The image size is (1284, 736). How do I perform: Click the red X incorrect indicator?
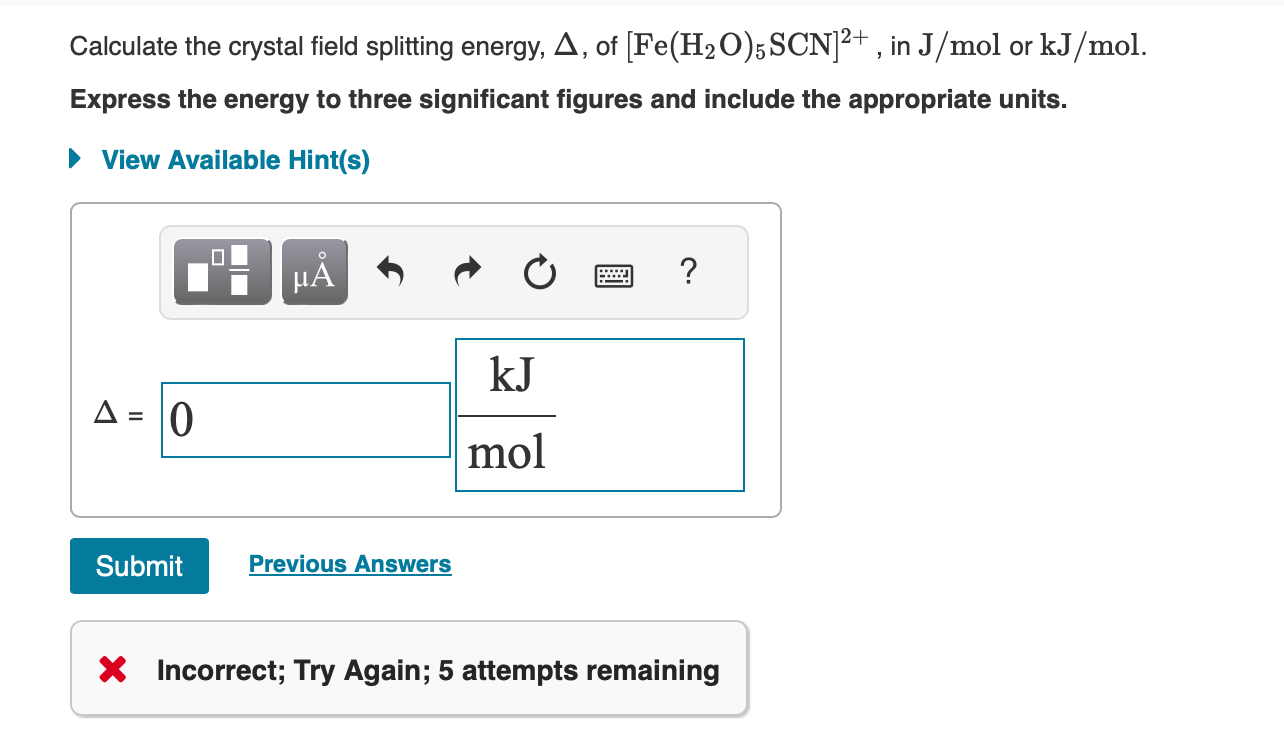(111, 669)
